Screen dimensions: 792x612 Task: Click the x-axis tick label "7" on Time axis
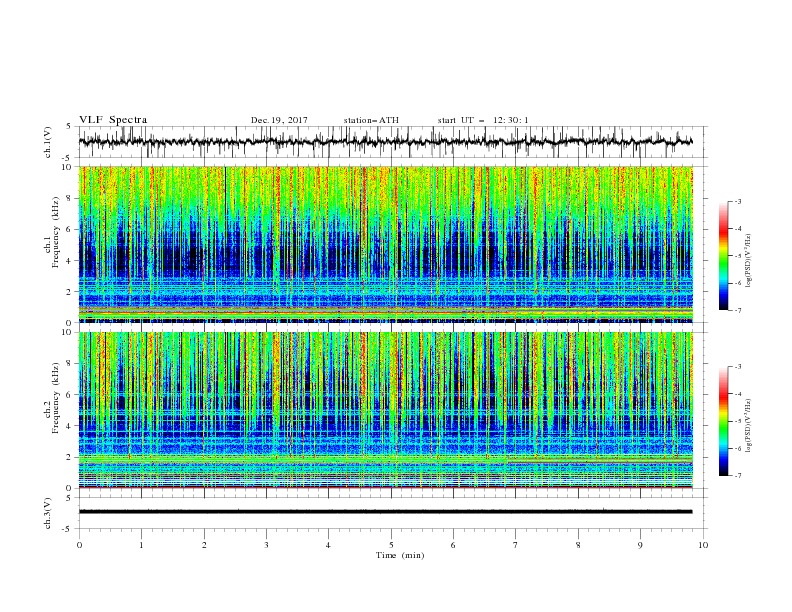pos(516,545)
